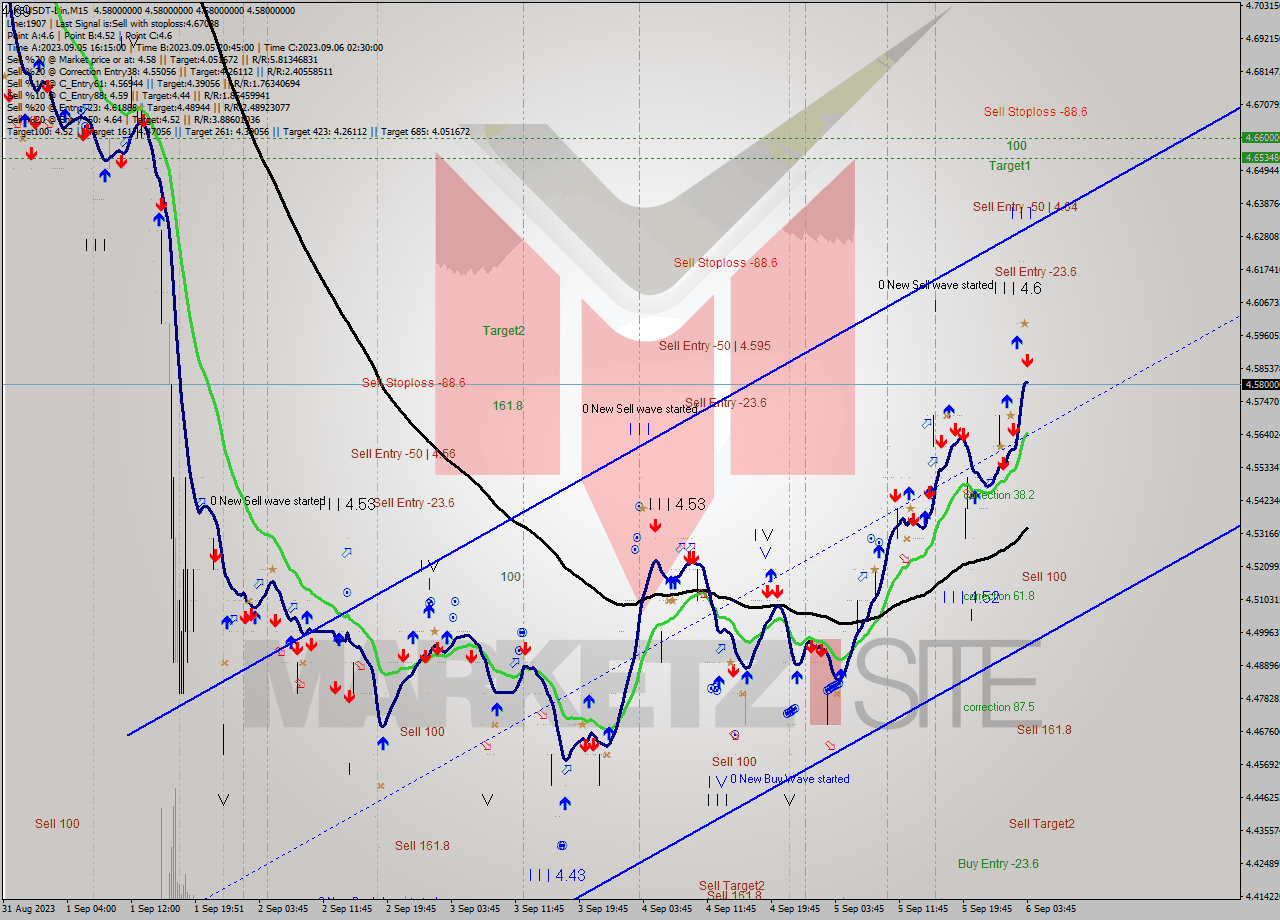Screen dimensions: 1280x920
Task: Click the '5 Sep 11:45' time label
Action: [922, 909]
